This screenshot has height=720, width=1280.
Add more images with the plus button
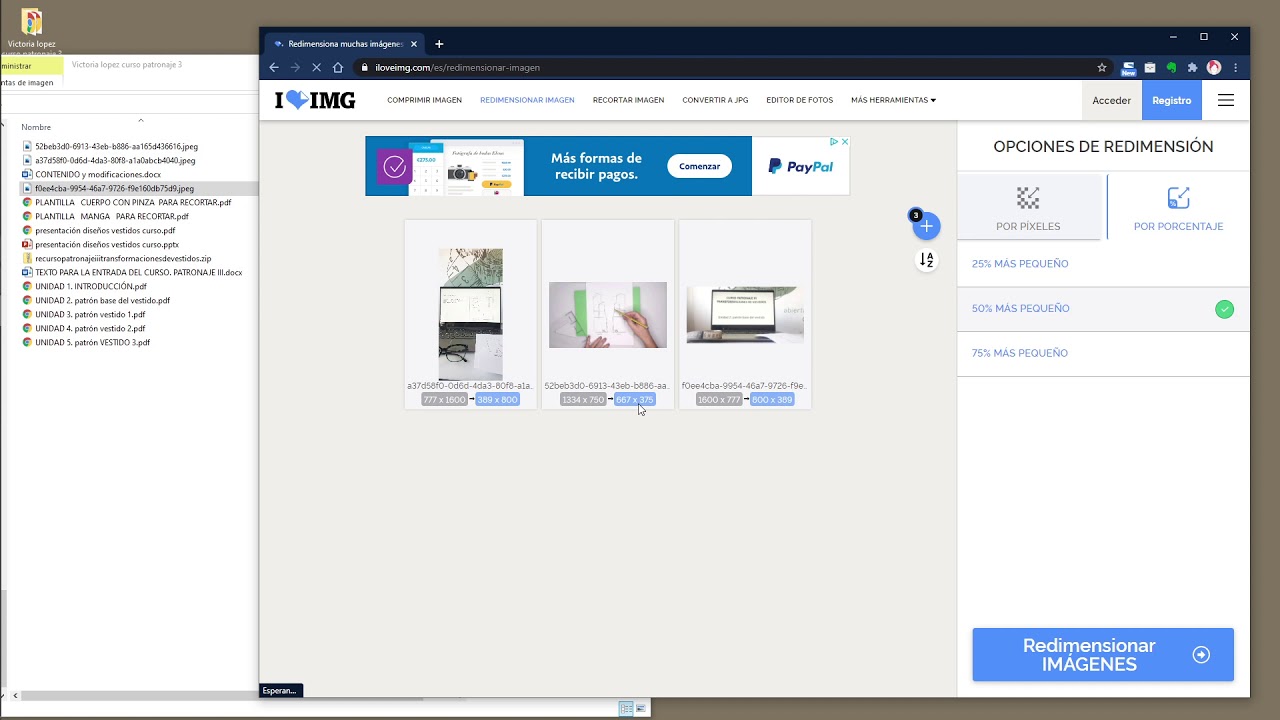point(926,226)
